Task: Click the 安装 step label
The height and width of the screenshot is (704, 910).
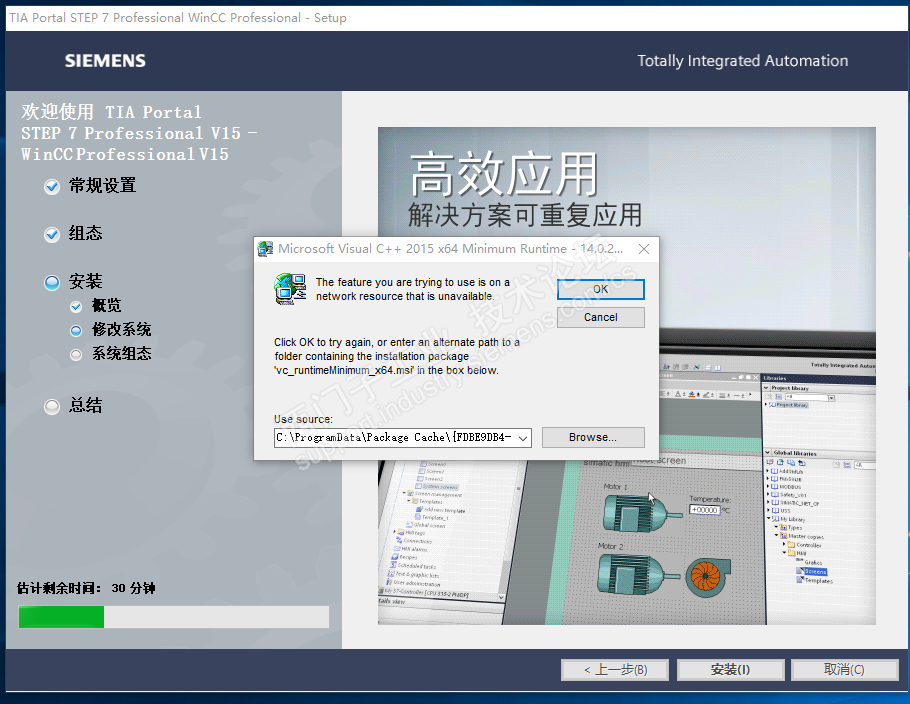Action: tap(85, 281)
